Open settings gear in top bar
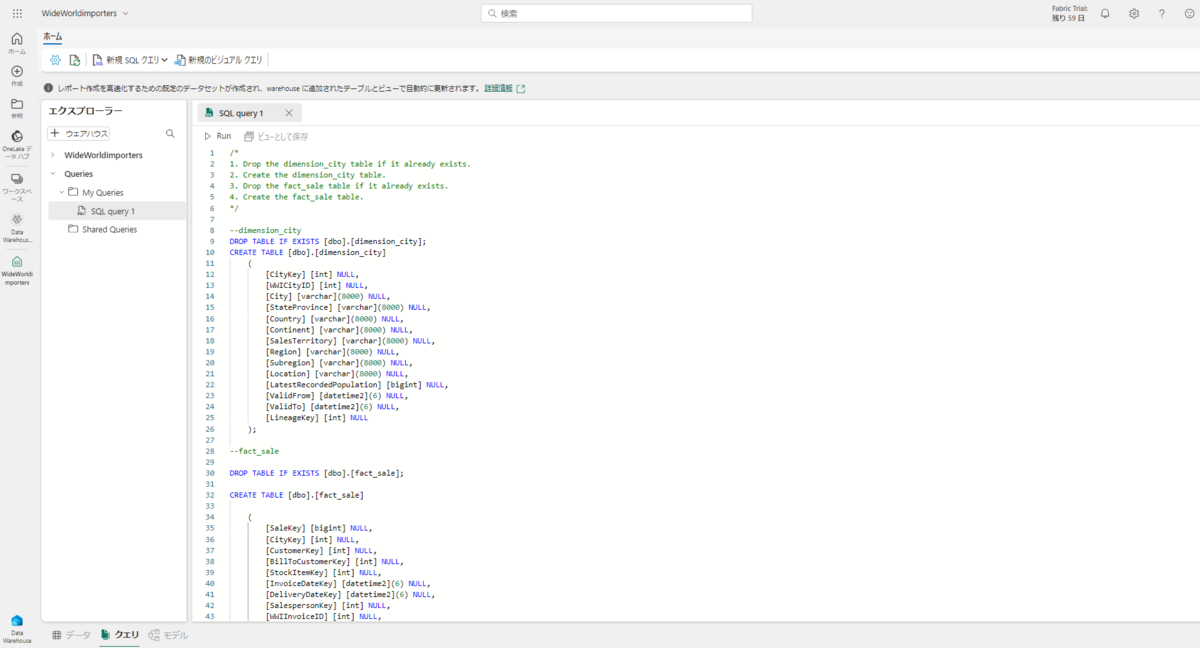Screen dimensions: 1200x648 (1134, 13)
